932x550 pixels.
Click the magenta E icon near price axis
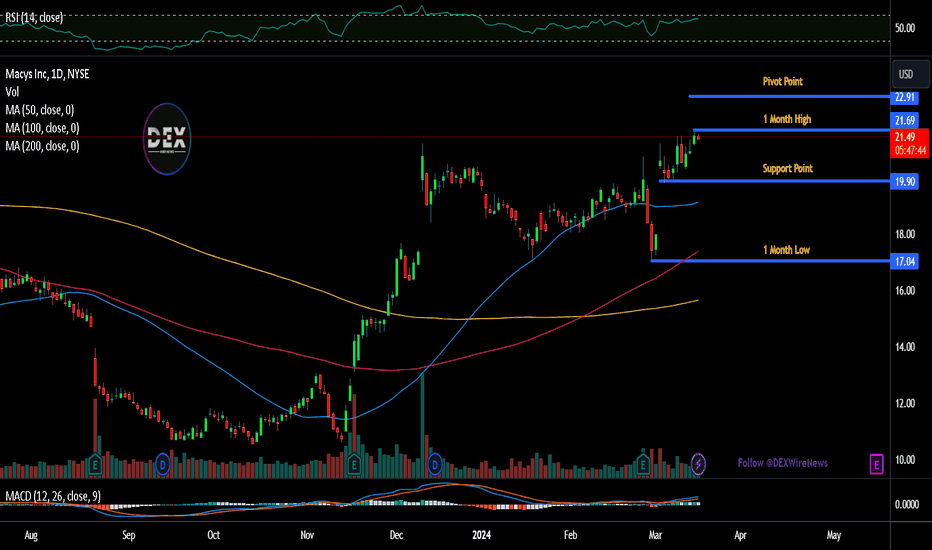[876, 464]
